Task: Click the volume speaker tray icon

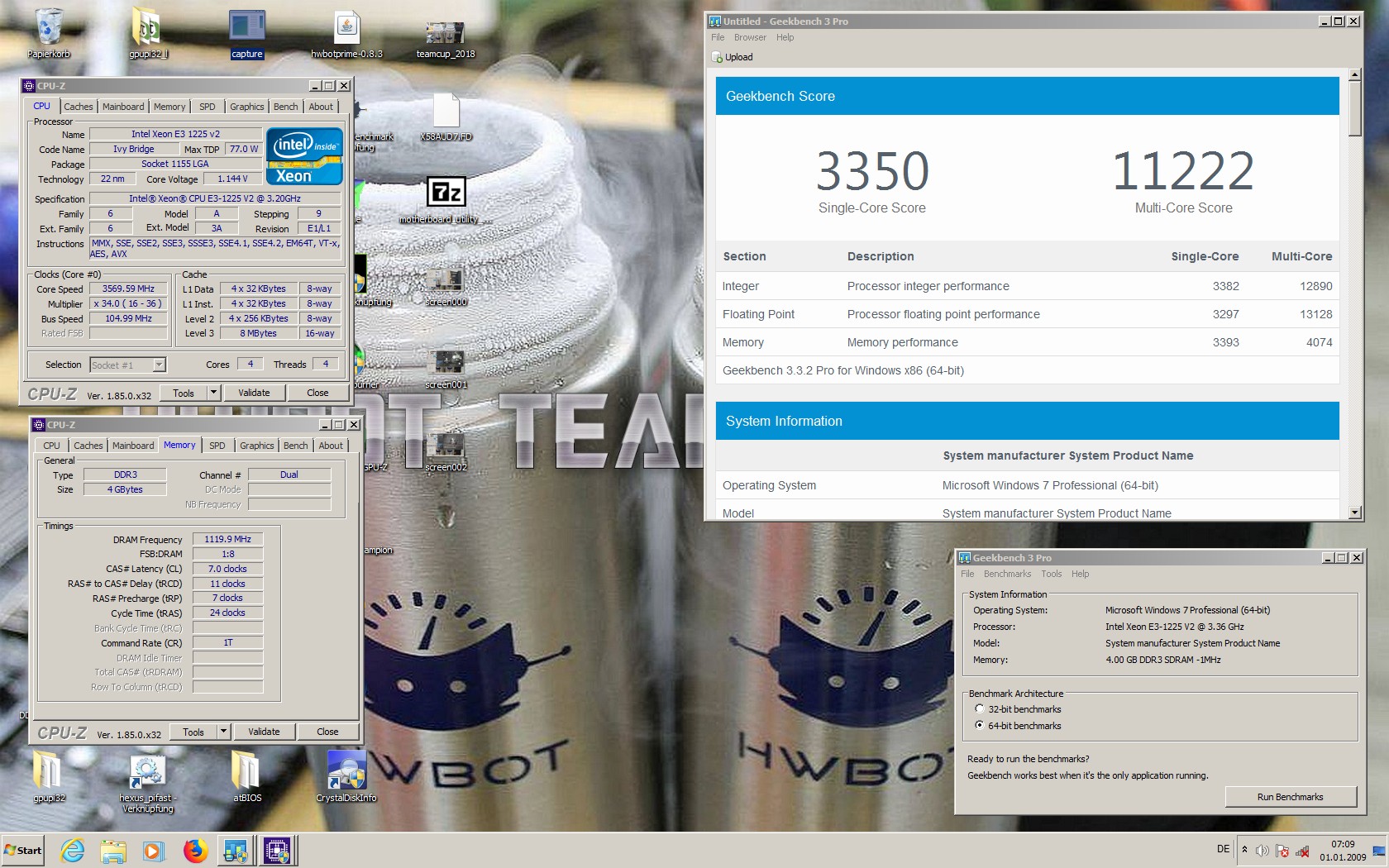Action: [x=1262, y=851]
